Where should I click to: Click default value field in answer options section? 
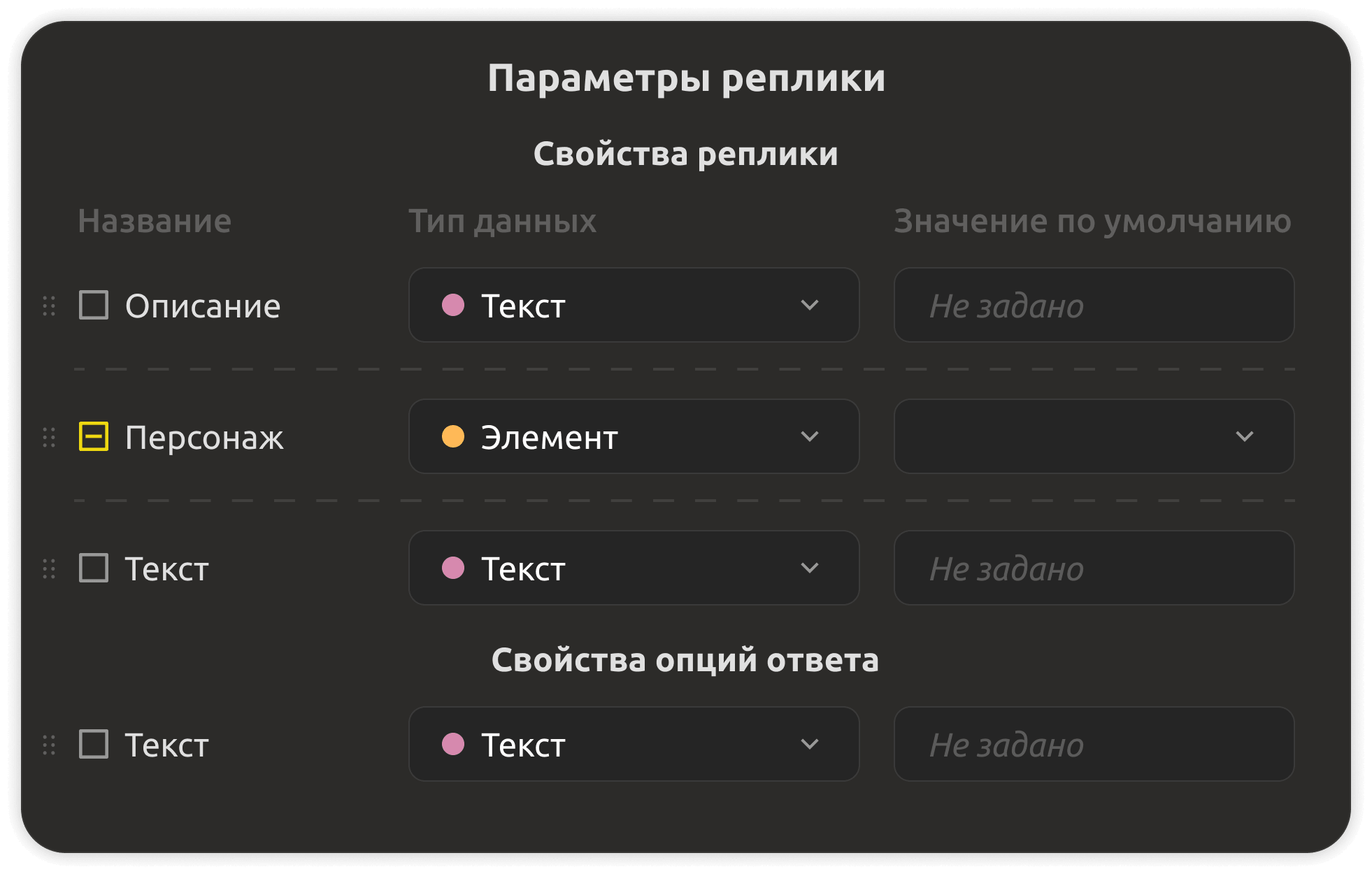(1094, 744)
